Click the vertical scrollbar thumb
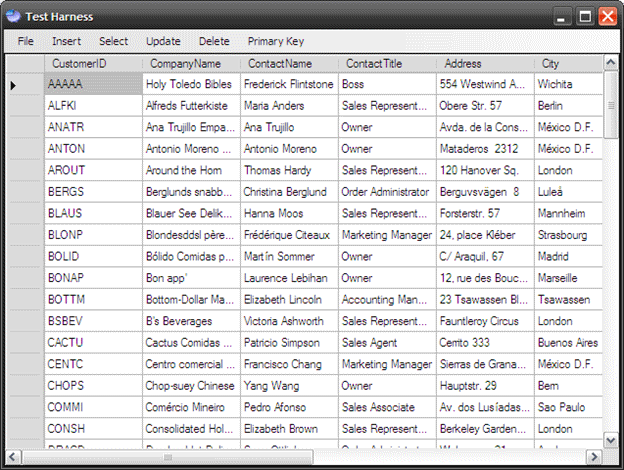 point(610,105)
